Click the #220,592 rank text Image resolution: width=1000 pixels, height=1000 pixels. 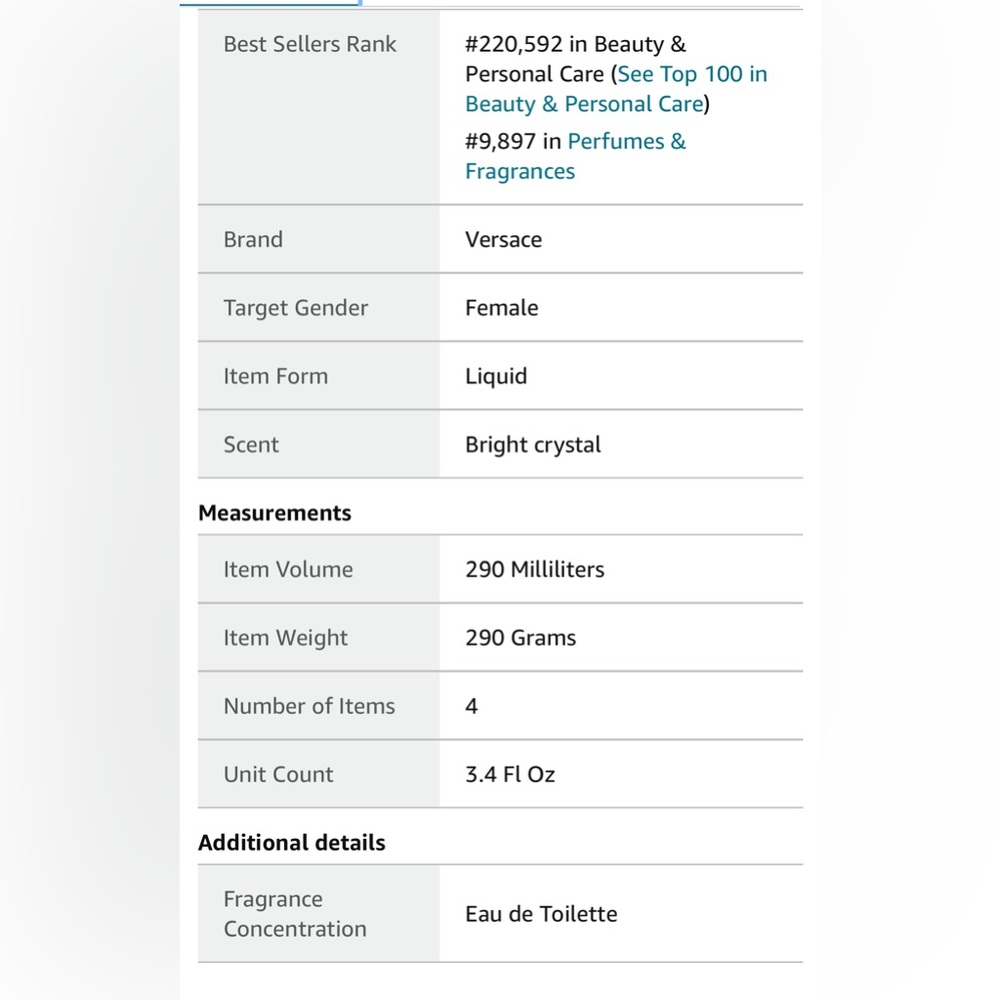[513, 44]
